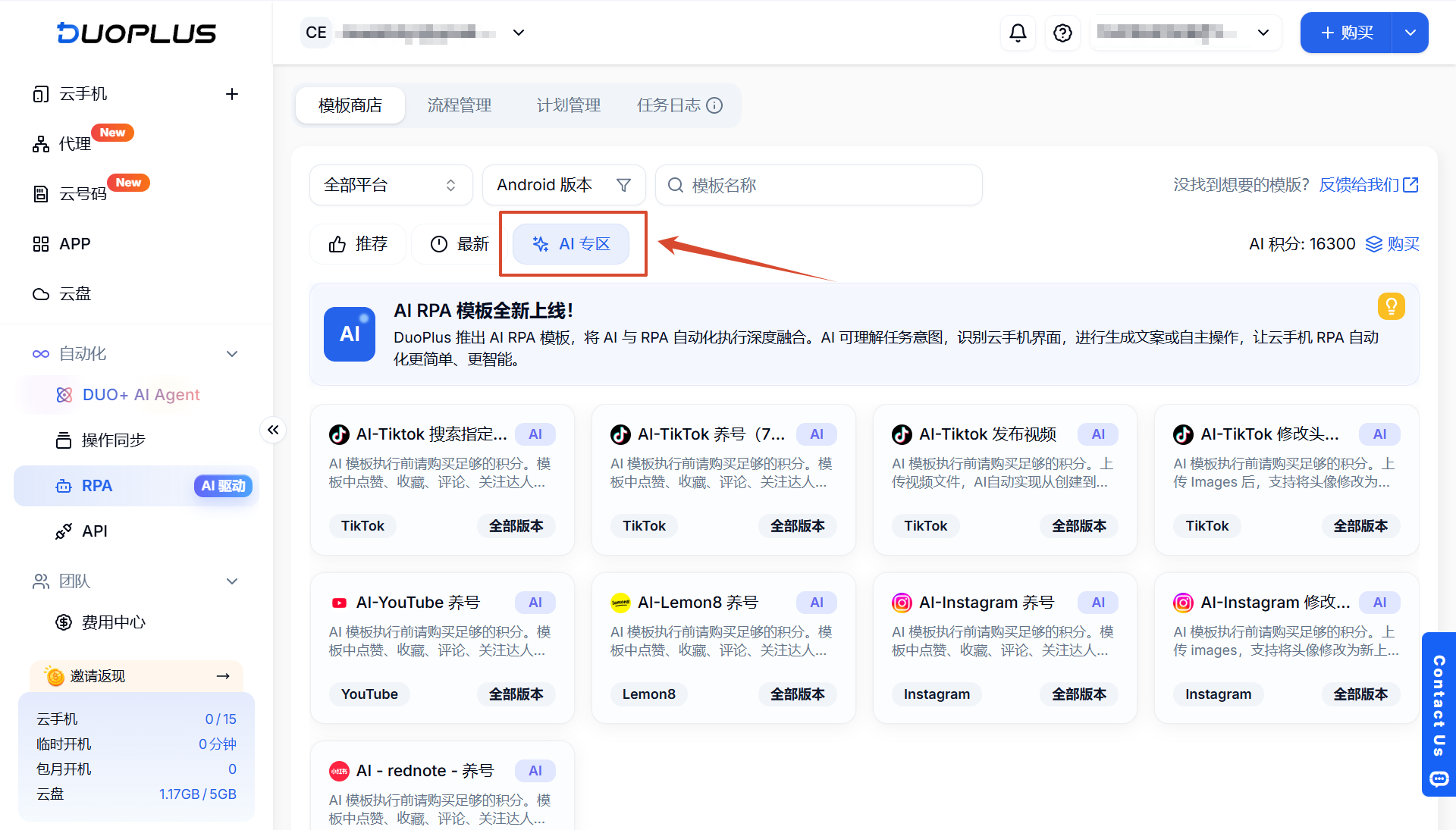This screenshot has height=830, width=1456.
Task: Click the YouTube tag on AI-YouTube card
Action: click(369, 694)
